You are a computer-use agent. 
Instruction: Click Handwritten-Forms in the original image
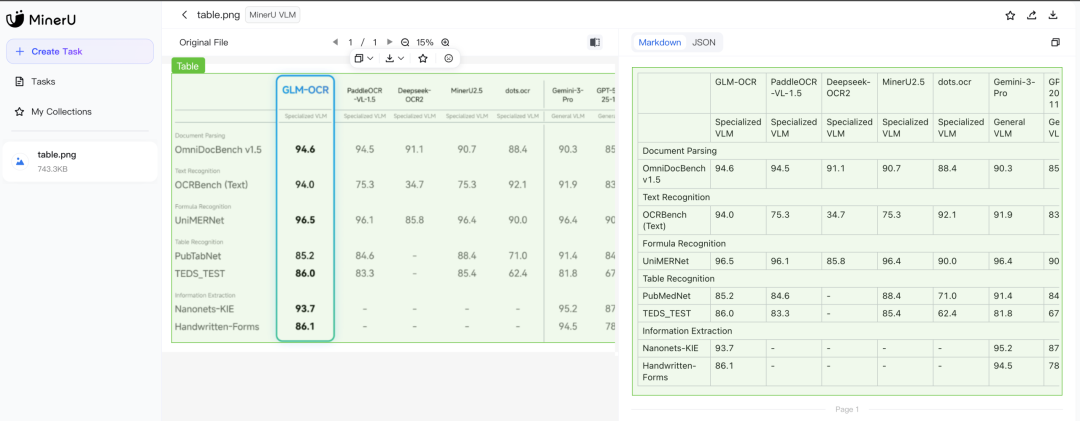pos(217,326)
